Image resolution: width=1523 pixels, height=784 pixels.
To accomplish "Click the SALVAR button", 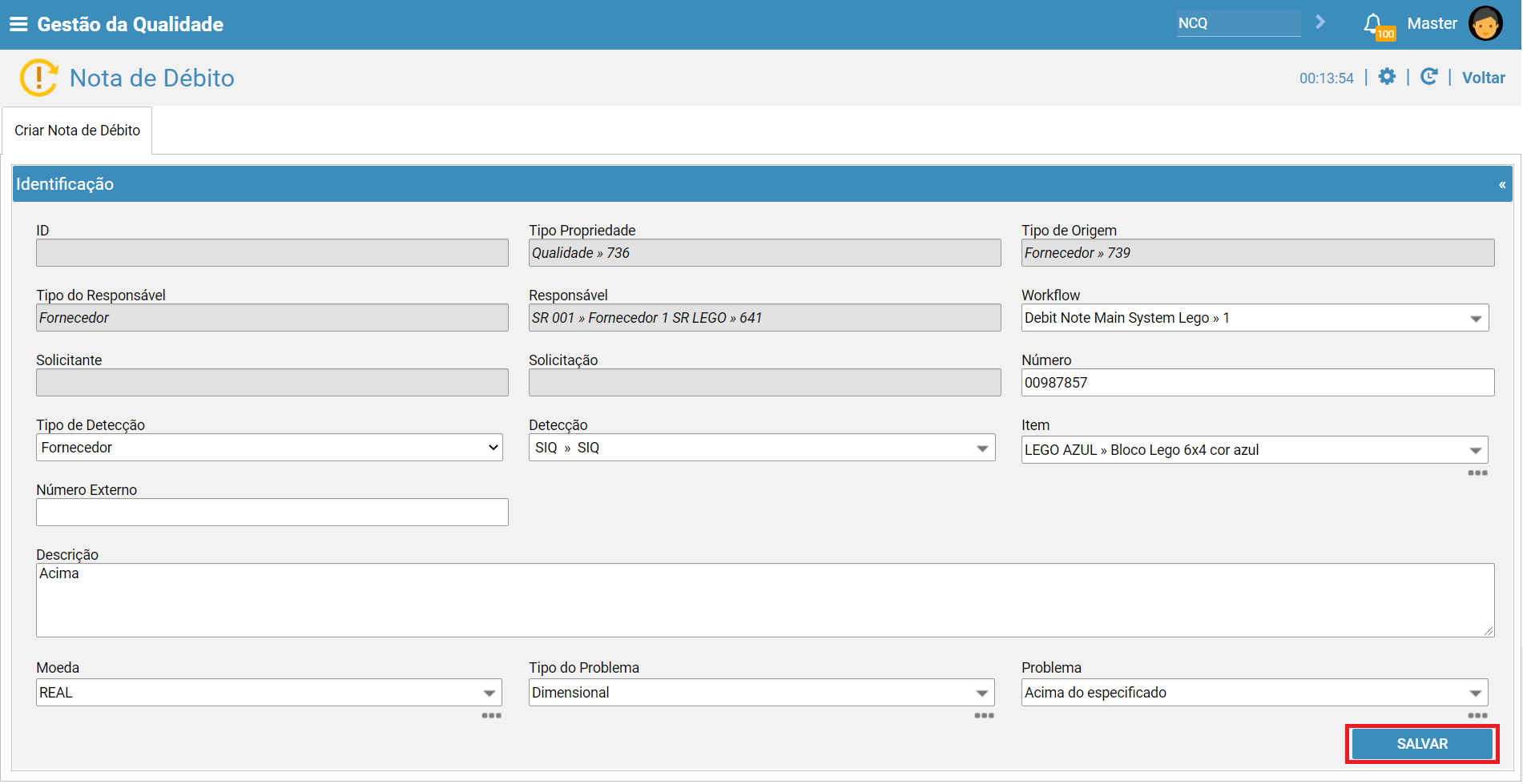I will point(1422,744).
